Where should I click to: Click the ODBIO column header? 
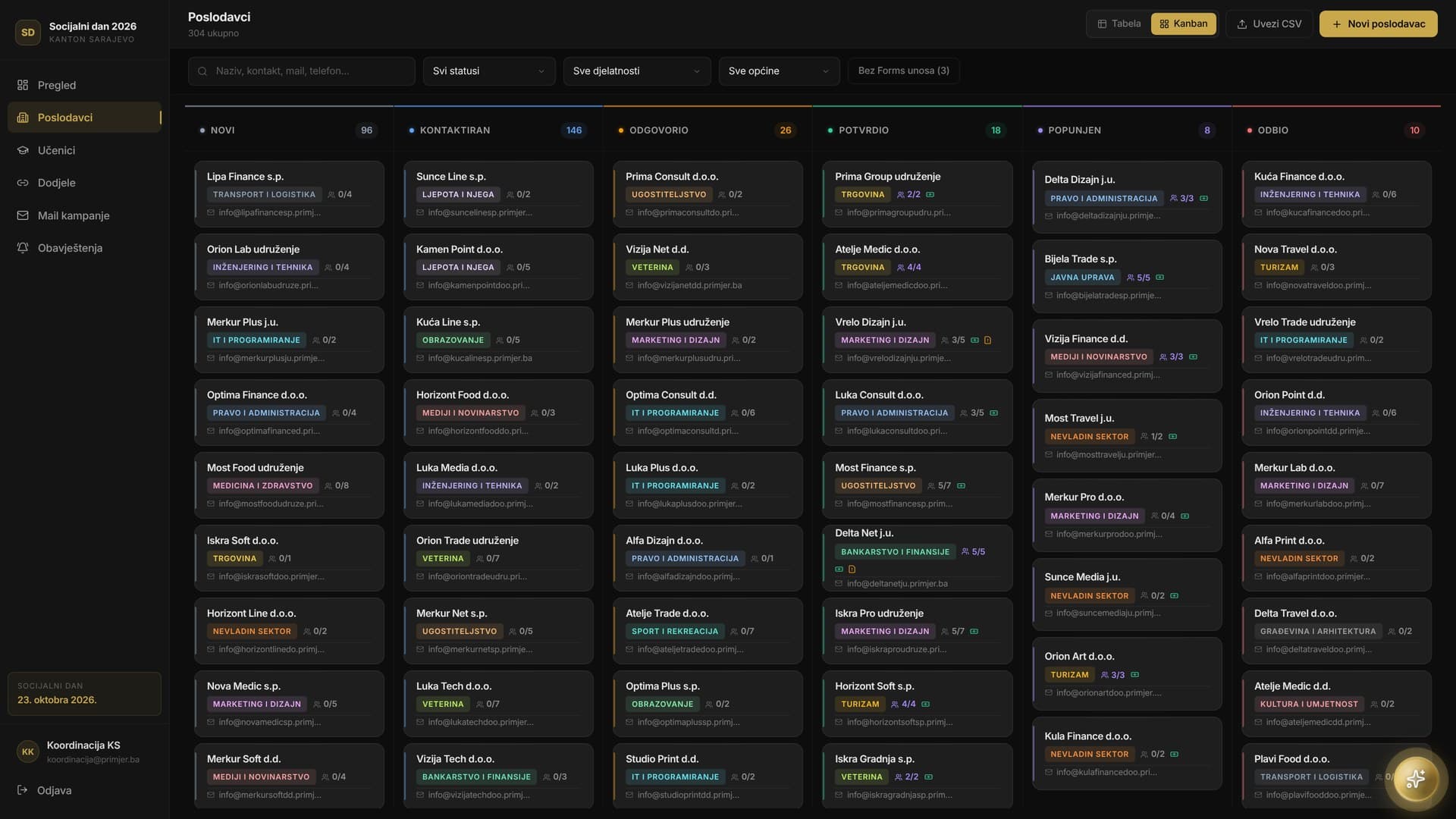1336,130
